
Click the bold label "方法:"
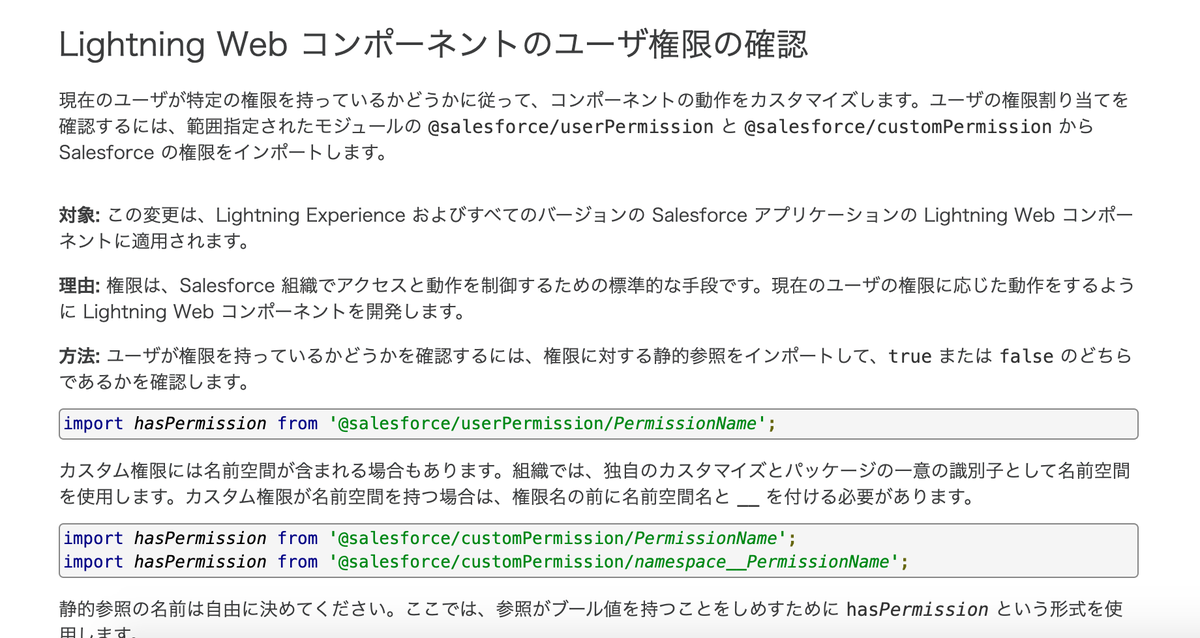point(80,356)
